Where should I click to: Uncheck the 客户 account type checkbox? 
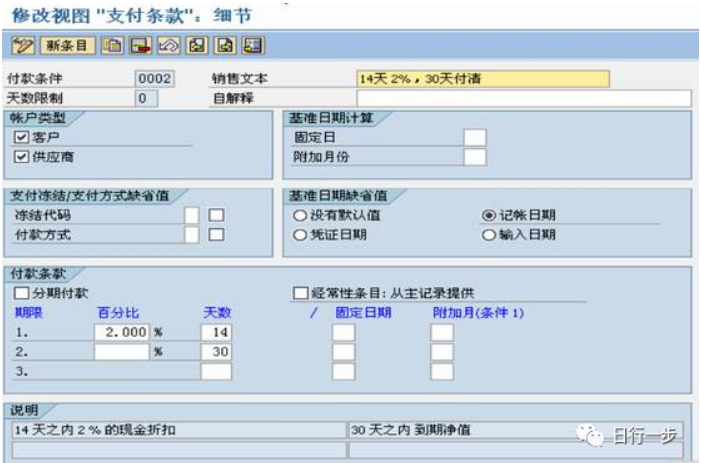(x=21, y=137)
